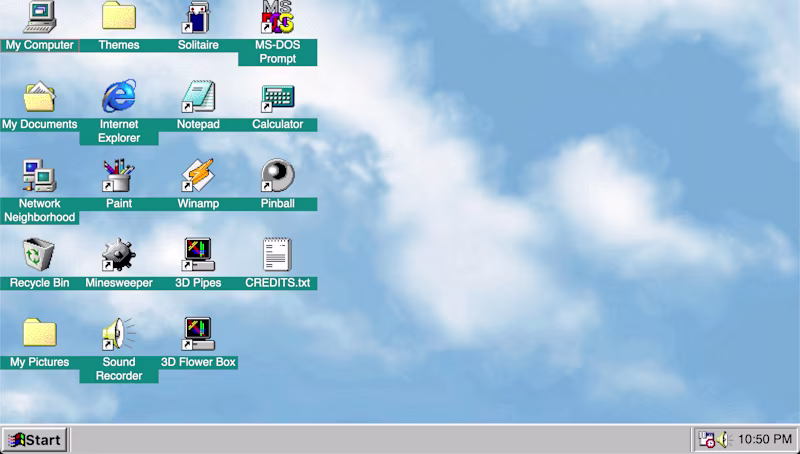800x454 pixels.
Task: Select the MS-DOS Prompt shortcut icon
Action: pos(278,17)
